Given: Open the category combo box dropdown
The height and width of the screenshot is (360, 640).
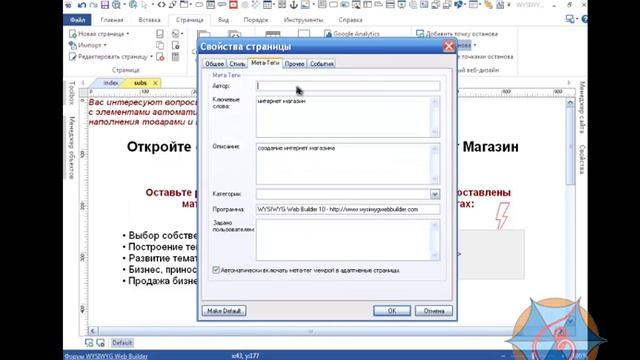Looking at the screenshot, I should click(x=435, y=194).
